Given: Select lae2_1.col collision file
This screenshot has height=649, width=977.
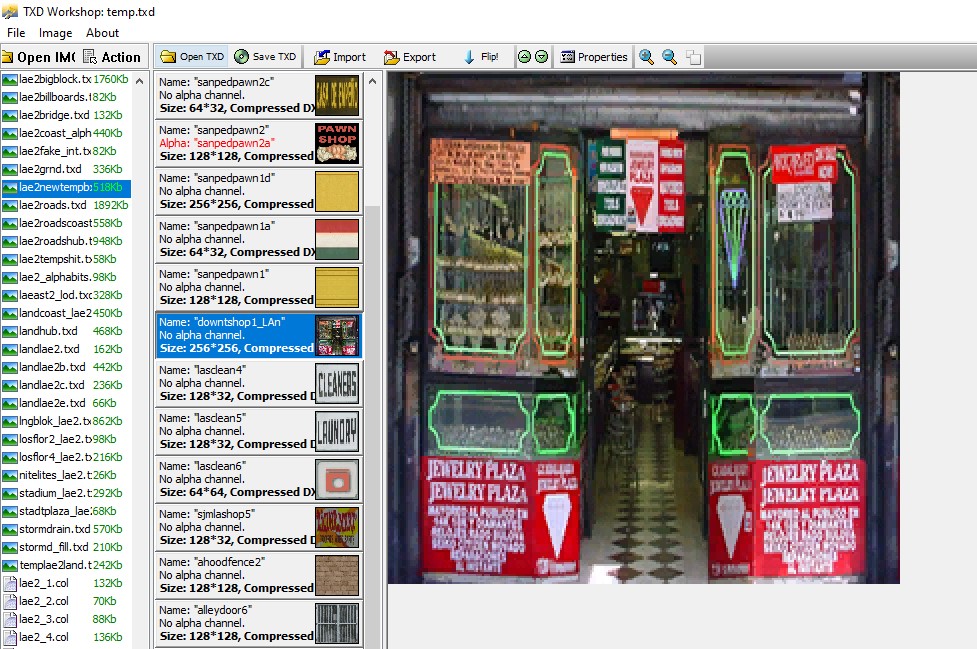Looking at the screenshot, I should (66, 584).
